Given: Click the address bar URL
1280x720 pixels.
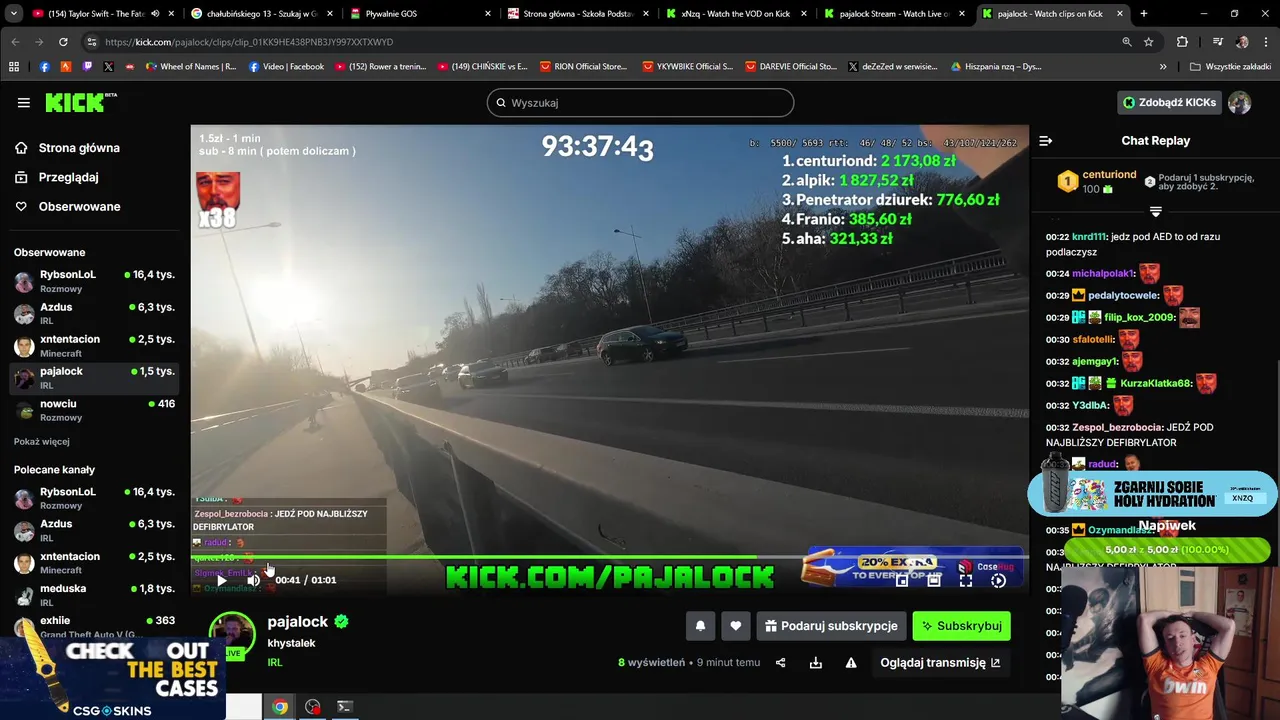Looking at the screenshot, I should 249,42.
